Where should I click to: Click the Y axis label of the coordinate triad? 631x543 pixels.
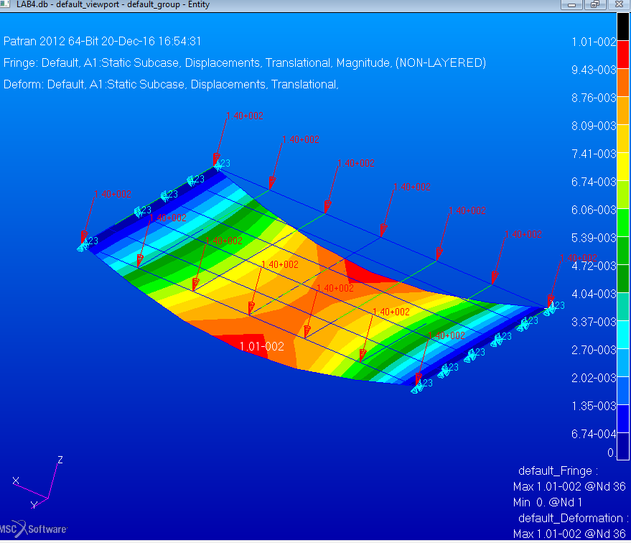[x=34, y=505]
